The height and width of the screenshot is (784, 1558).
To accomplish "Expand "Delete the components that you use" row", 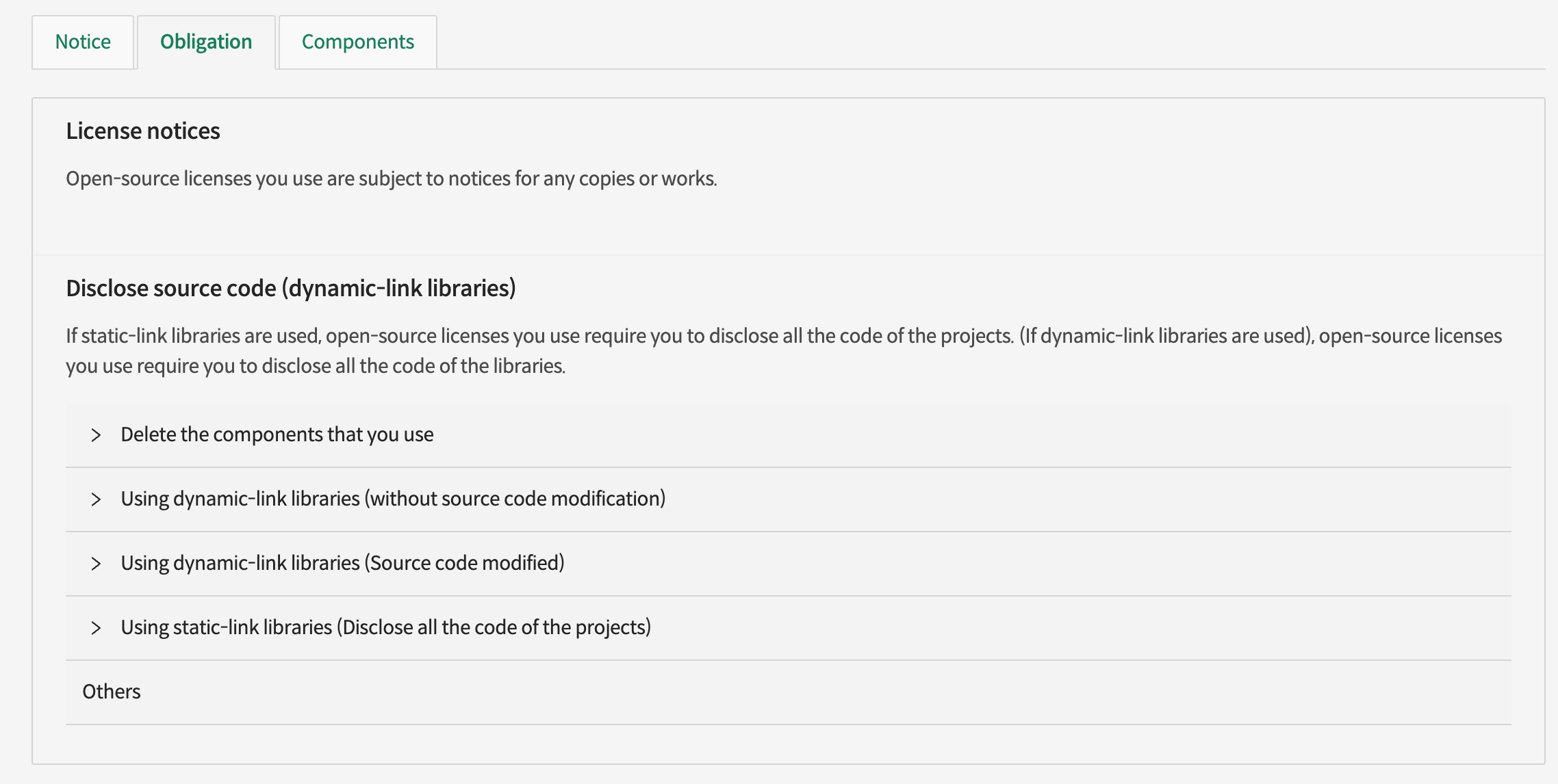I will click(277, 435).
